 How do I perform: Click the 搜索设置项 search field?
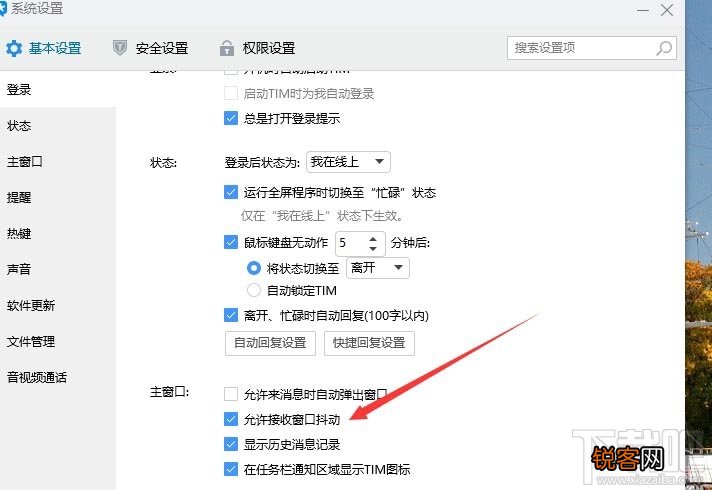[x=592, y=48]
